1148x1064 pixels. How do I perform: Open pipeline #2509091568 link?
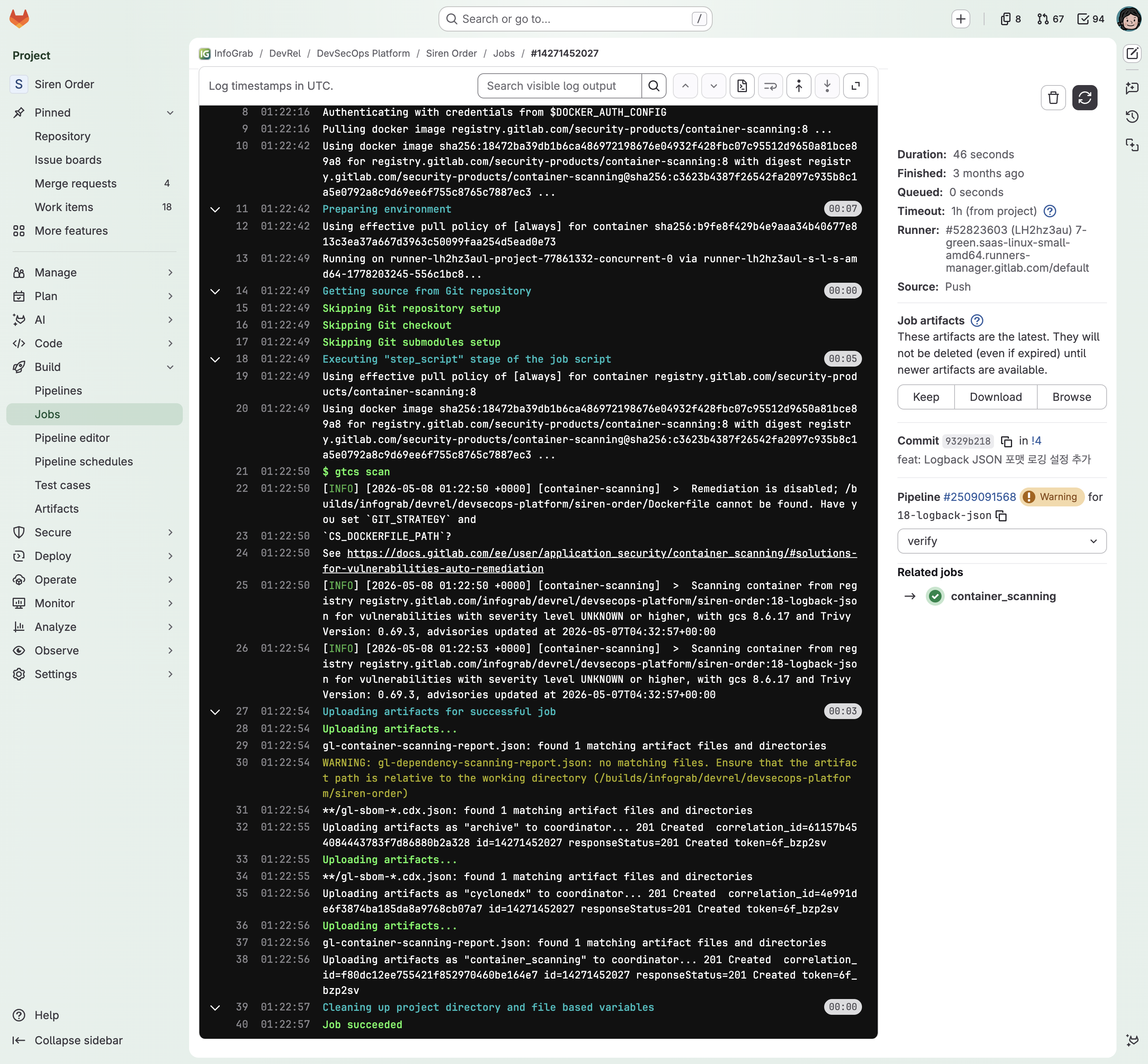click(x=979, y=497)
